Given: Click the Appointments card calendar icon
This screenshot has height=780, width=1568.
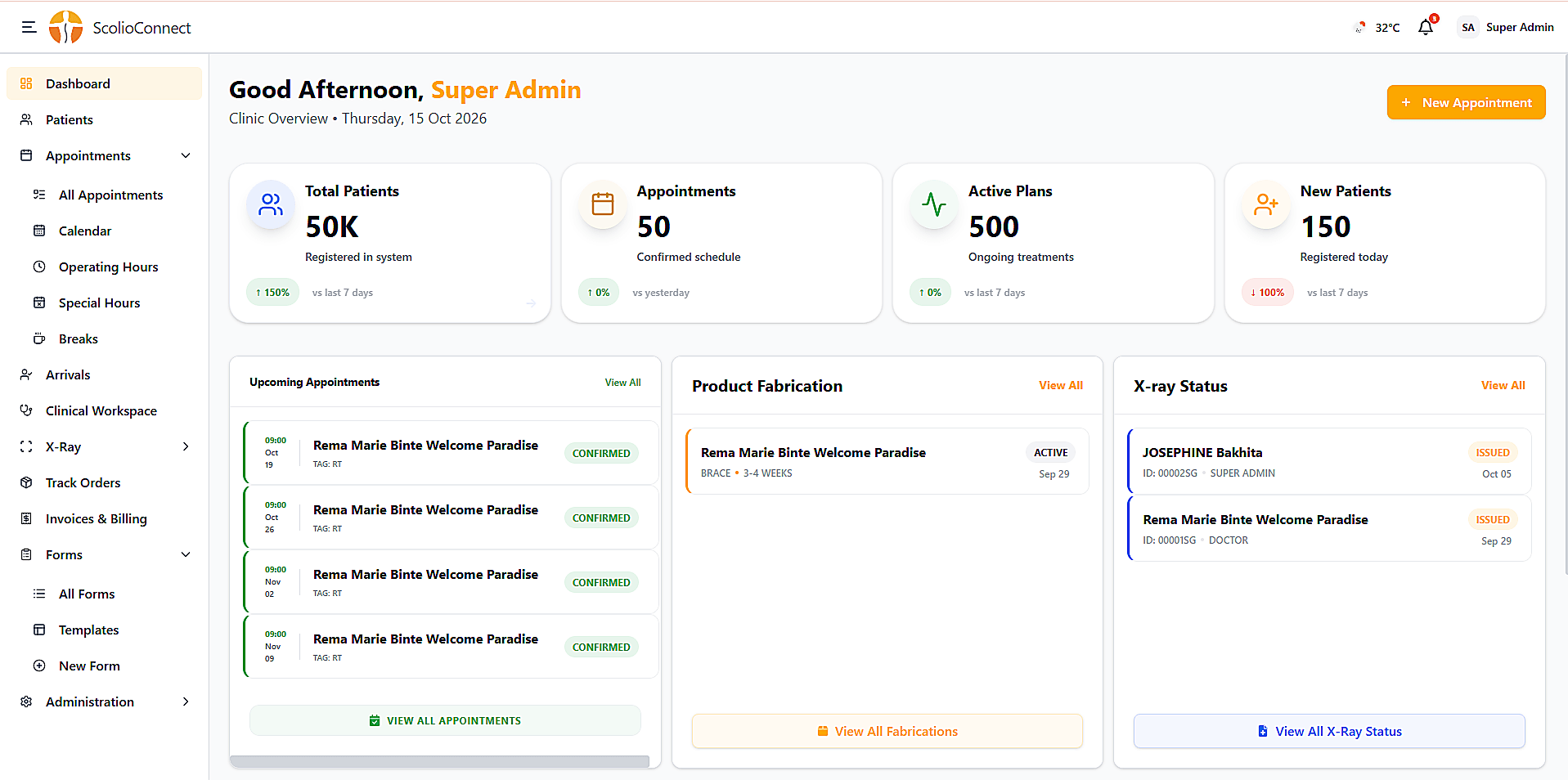Looking at the screenshot, I should pos(603,204).
